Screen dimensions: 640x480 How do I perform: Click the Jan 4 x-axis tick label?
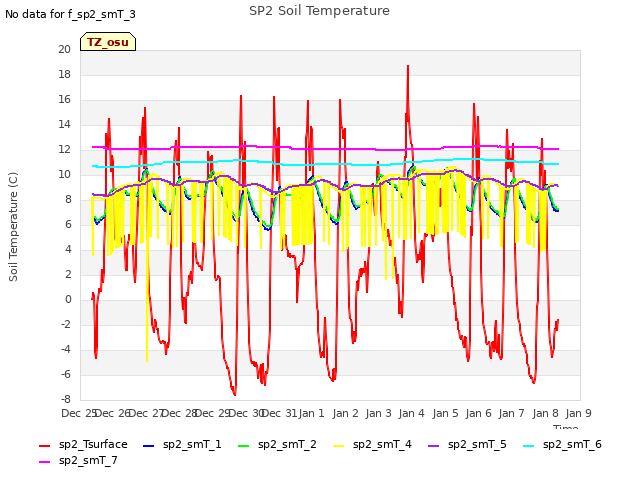[411, 413]
